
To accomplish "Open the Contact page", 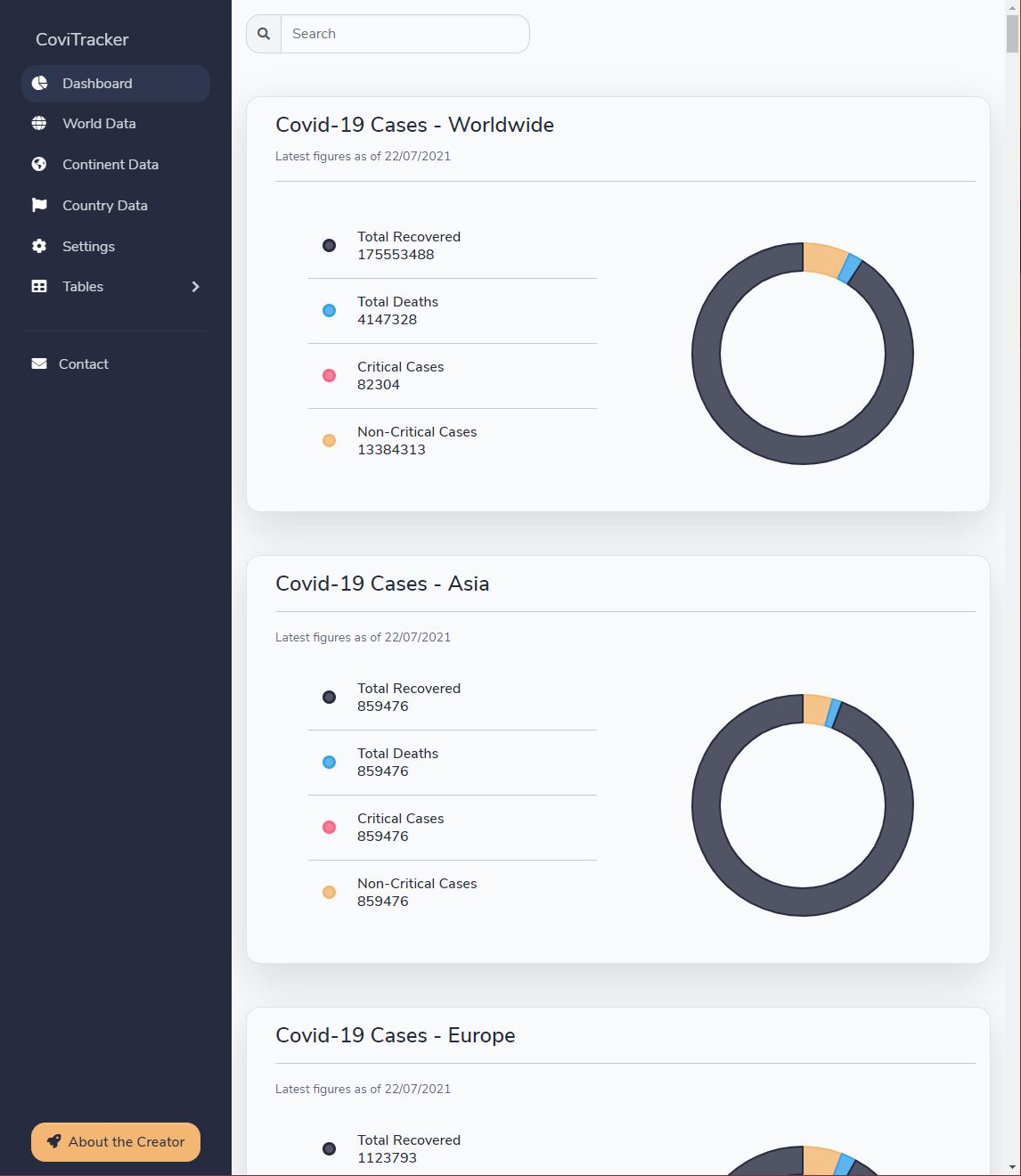I will tap(116, 363).
